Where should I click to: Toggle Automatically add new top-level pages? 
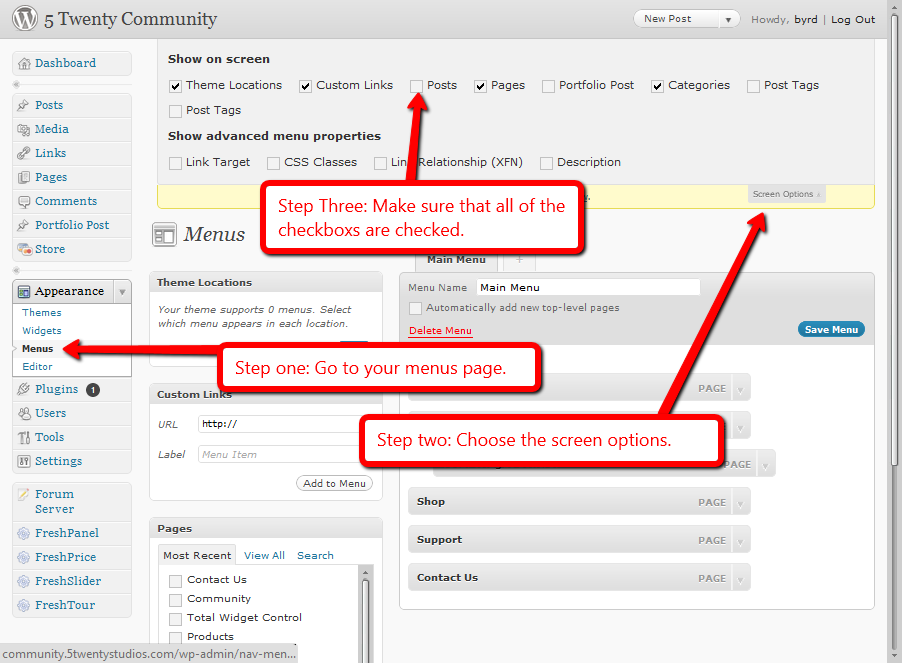pyautogui.click(x=415, y=308)
